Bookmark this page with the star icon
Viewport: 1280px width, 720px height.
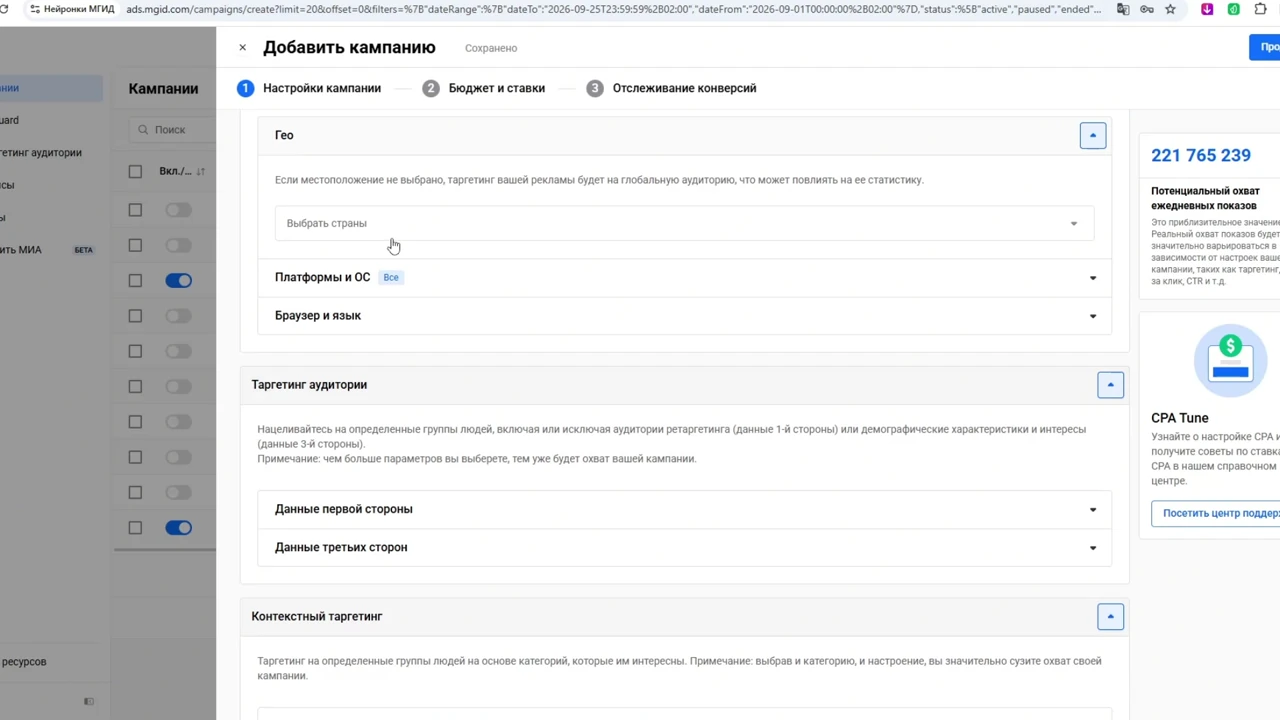click(1170, 9)
